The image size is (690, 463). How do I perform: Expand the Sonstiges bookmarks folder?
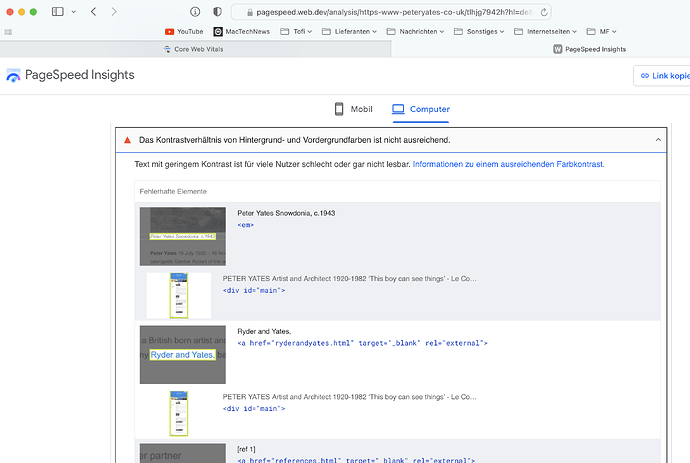479,32
